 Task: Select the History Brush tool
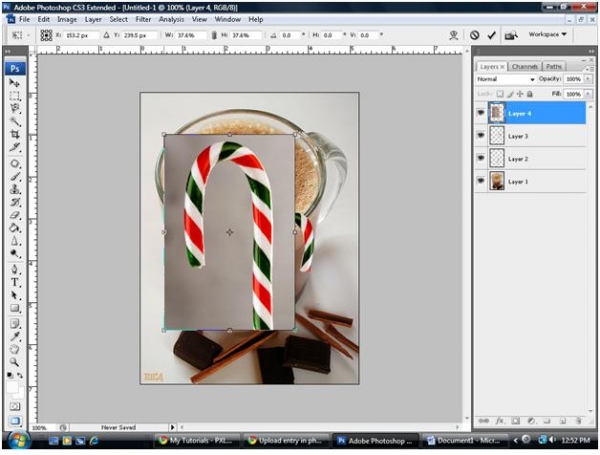pos(15,202)
